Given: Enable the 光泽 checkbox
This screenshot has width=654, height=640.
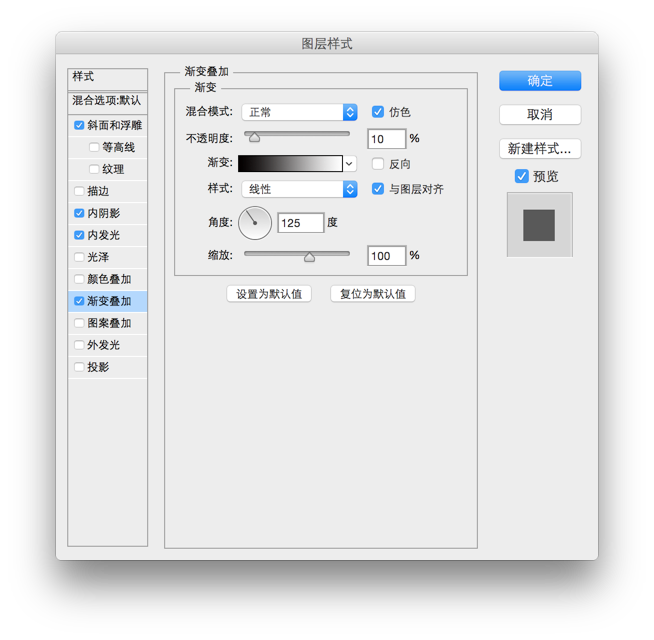Looking at the screenshot, I should 79,257.
